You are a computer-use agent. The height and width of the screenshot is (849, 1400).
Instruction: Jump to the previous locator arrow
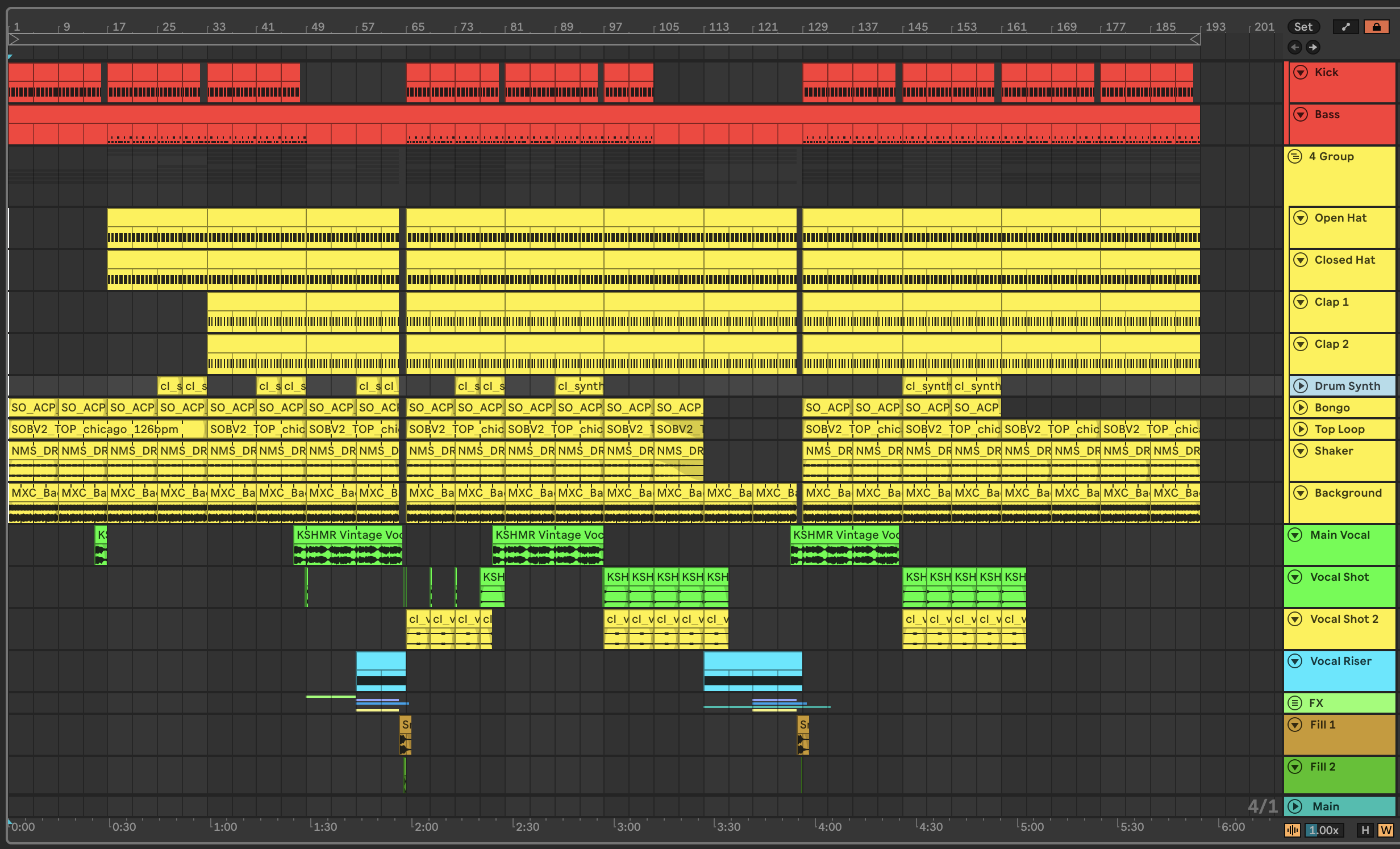(1295, 47)
